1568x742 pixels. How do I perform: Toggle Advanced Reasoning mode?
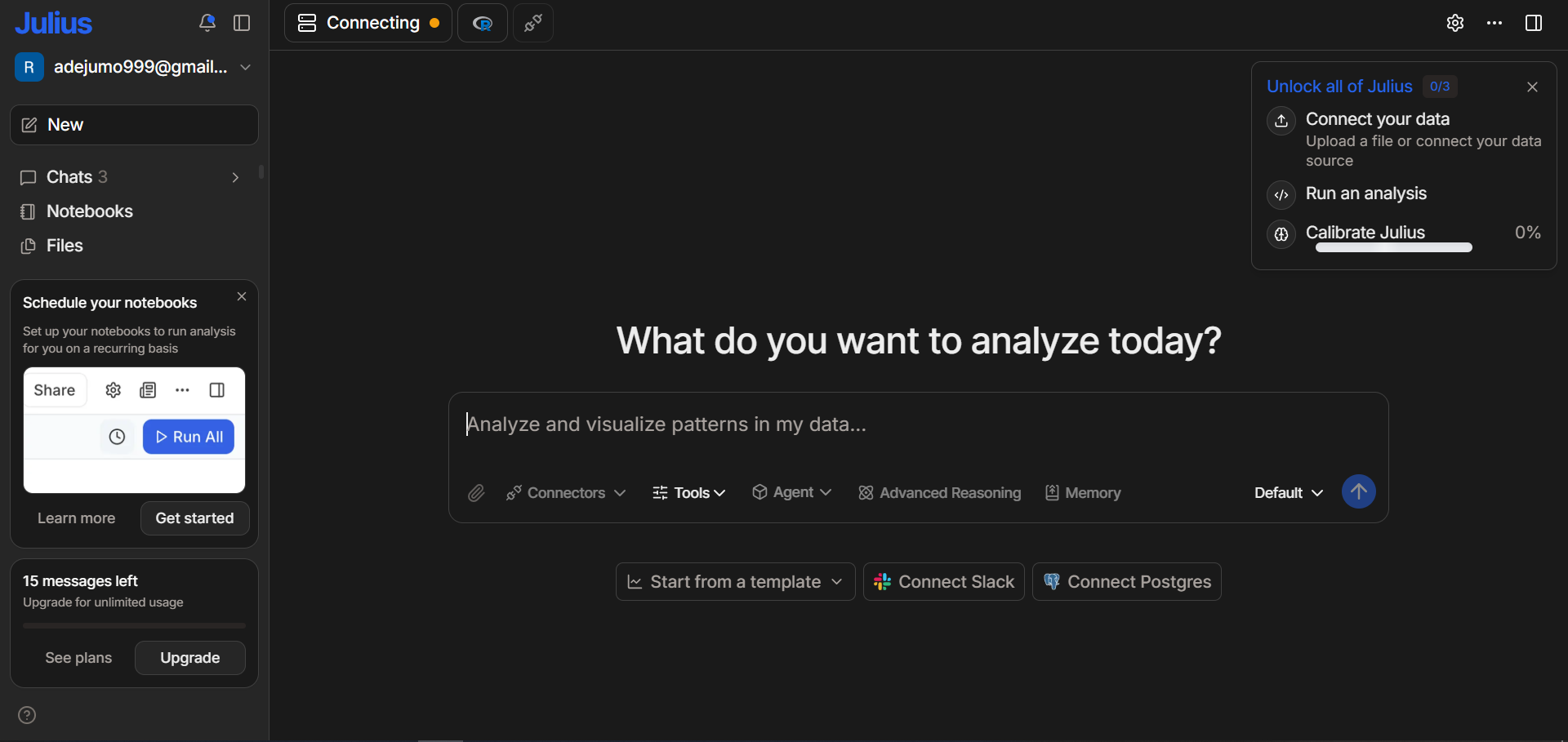(x=939, y=493)
